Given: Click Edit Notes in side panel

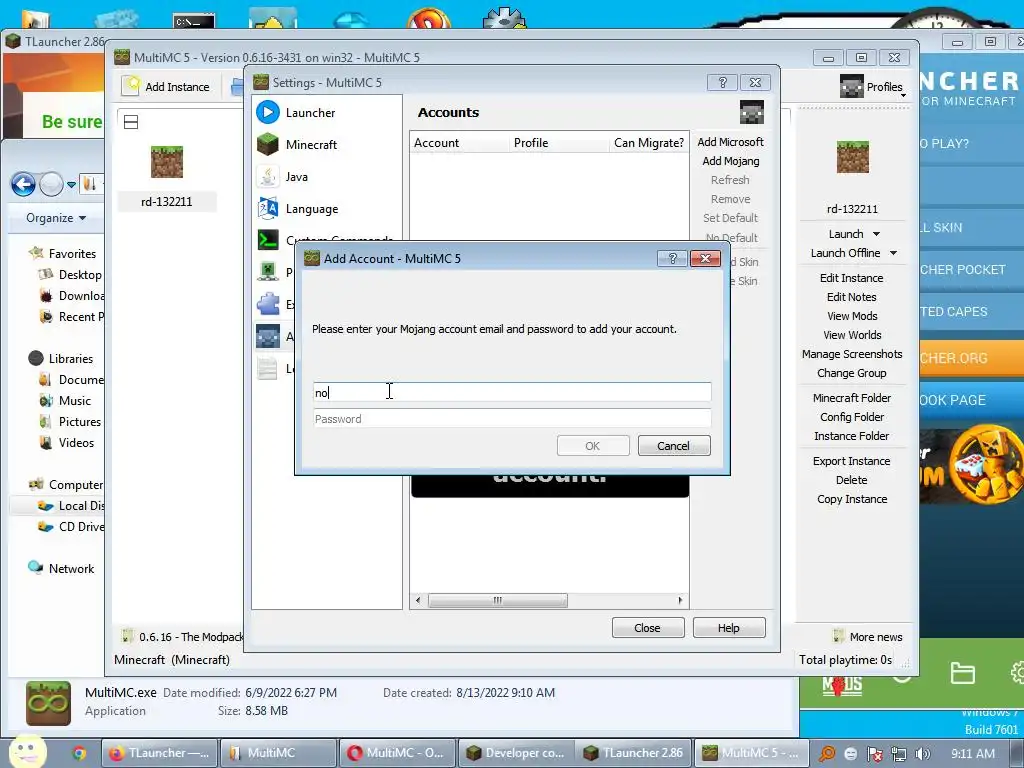Looking at the screenshot, I should [852, 296].
